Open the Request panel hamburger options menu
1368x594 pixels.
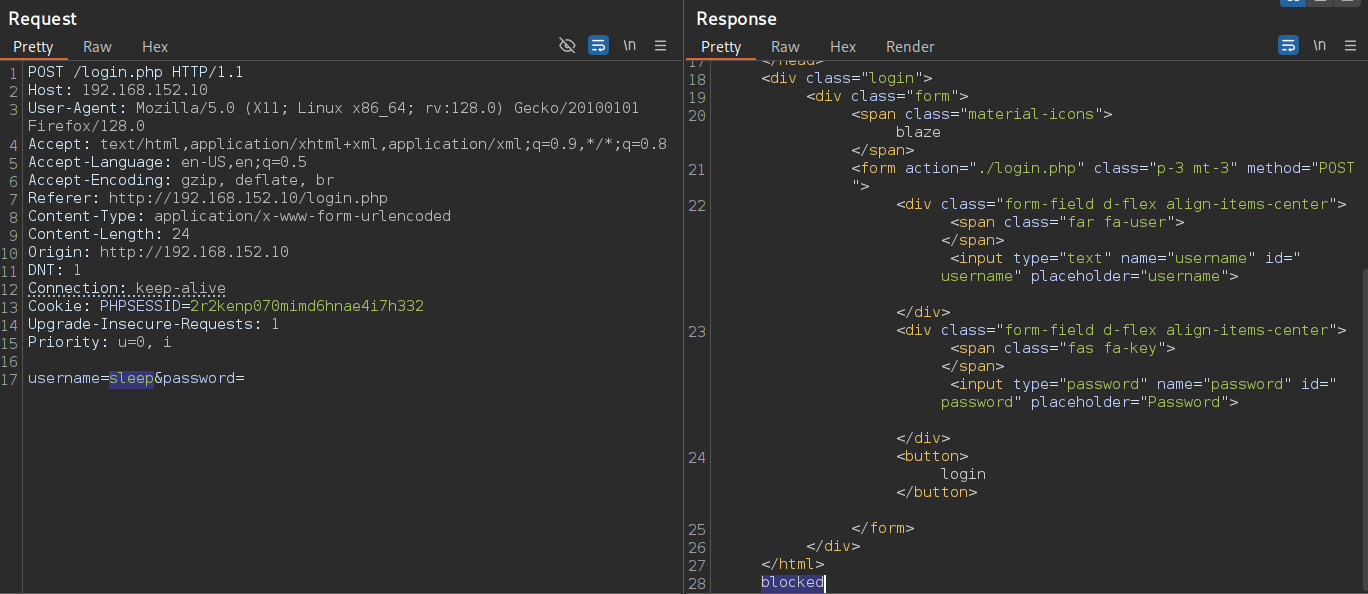click(x=660, y=46)
